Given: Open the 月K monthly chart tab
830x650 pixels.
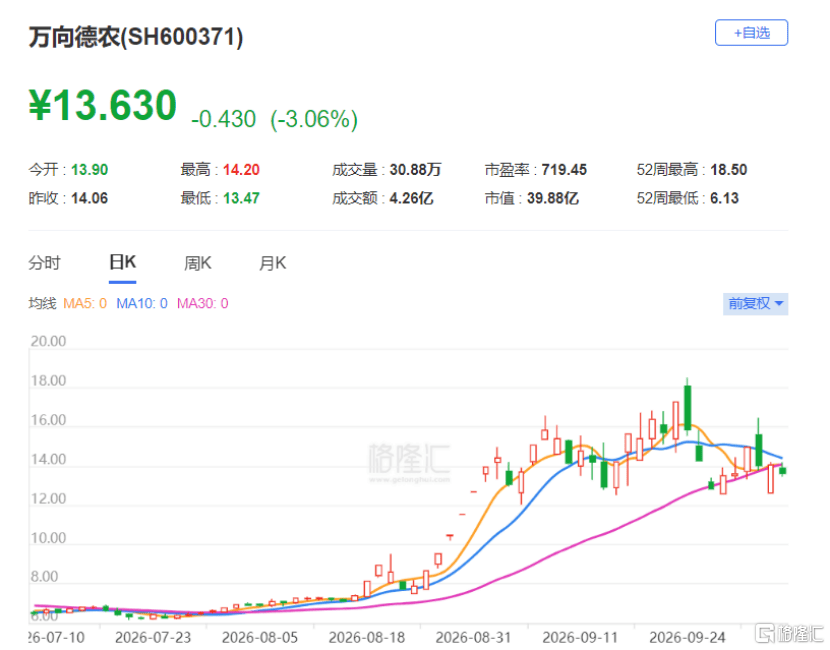Looking at the screenshot, I should (x=272, y=263).
